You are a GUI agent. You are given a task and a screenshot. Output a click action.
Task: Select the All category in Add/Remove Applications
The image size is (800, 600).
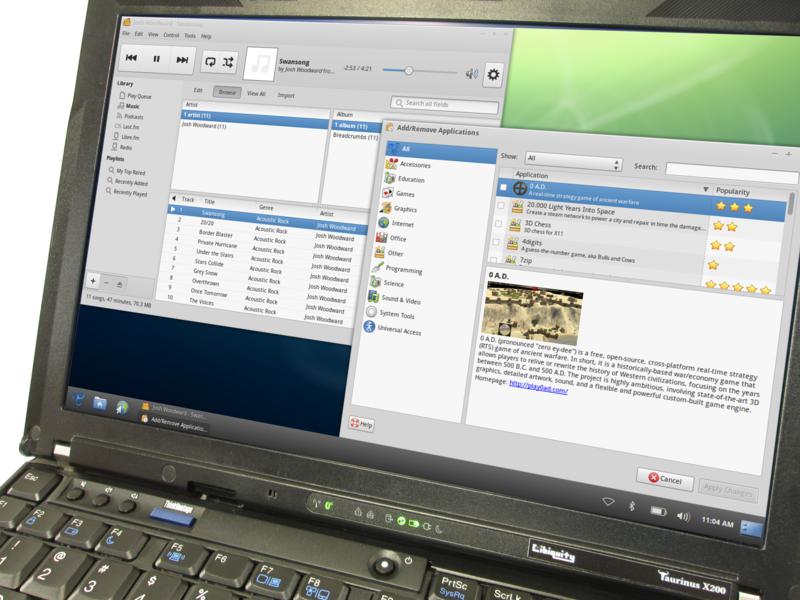[441, 151]
